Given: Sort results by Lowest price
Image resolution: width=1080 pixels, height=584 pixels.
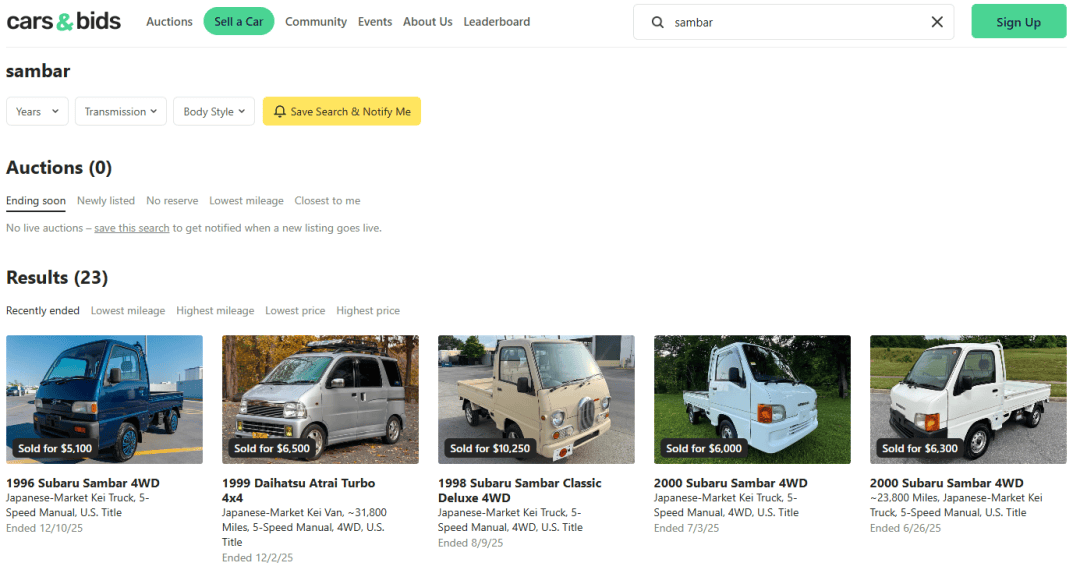Looking at the screenshot, I should 295,311.
